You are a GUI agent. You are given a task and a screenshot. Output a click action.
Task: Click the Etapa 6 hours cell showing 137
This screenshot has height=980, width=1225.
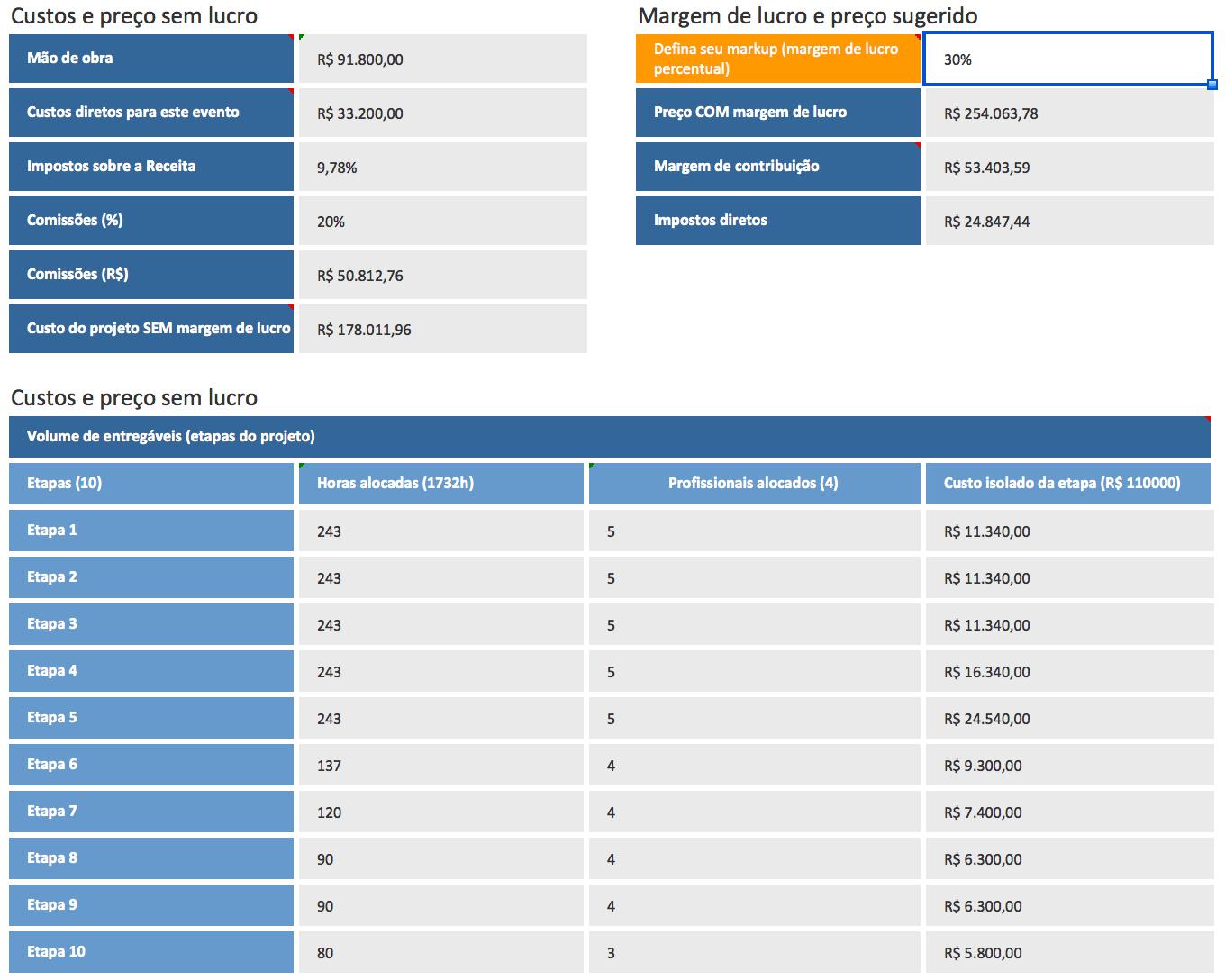coord(441,766)
